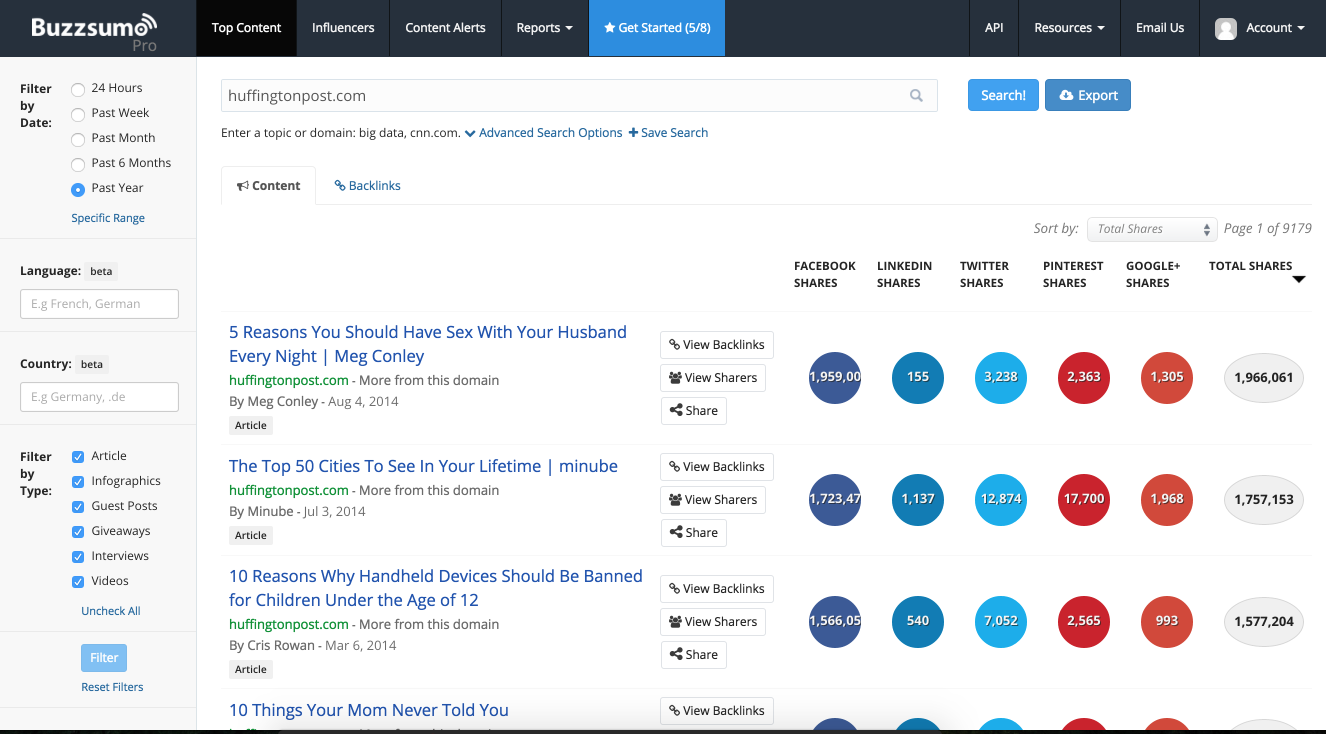Click the BuzzSumo Pro logo

click(95, 30)
